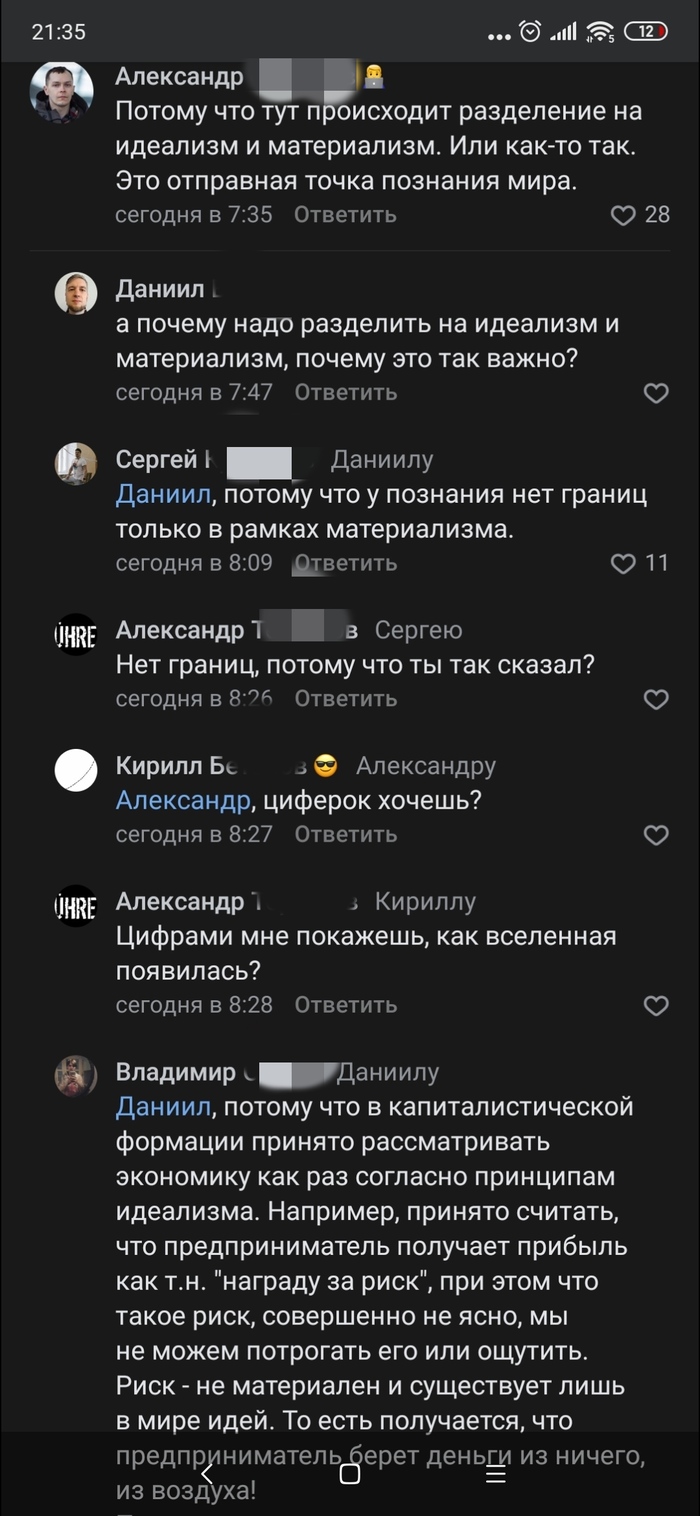Viewport: 700px width, 1516px height.
Task: Open Владимир's avatar picture
Action: (76, 1076)
